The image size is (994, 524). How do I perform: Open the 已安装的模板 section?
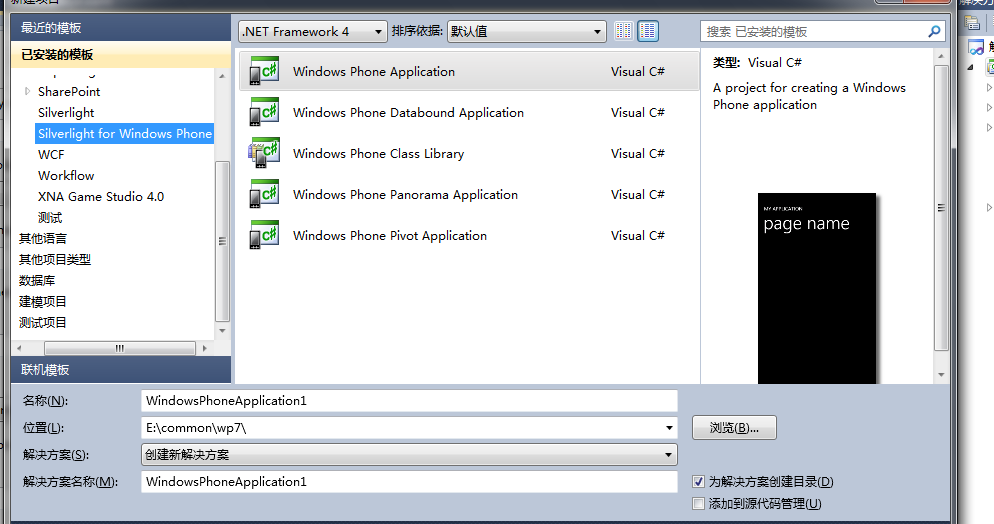(x=120, y=54)
